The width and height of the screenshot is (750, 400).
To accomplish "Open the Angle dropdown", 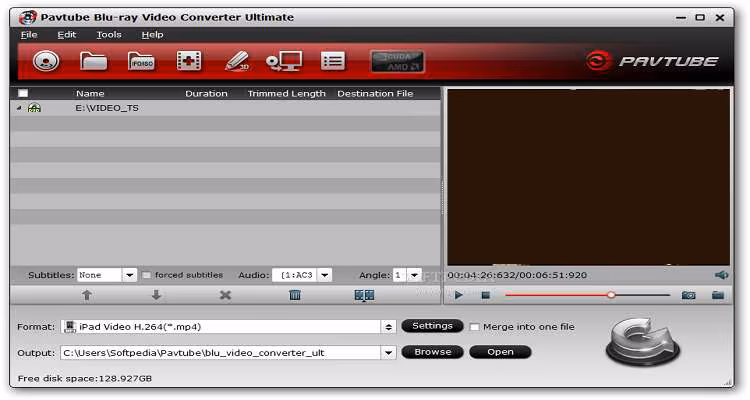I will pyautogui.click(x=407, y=275).
